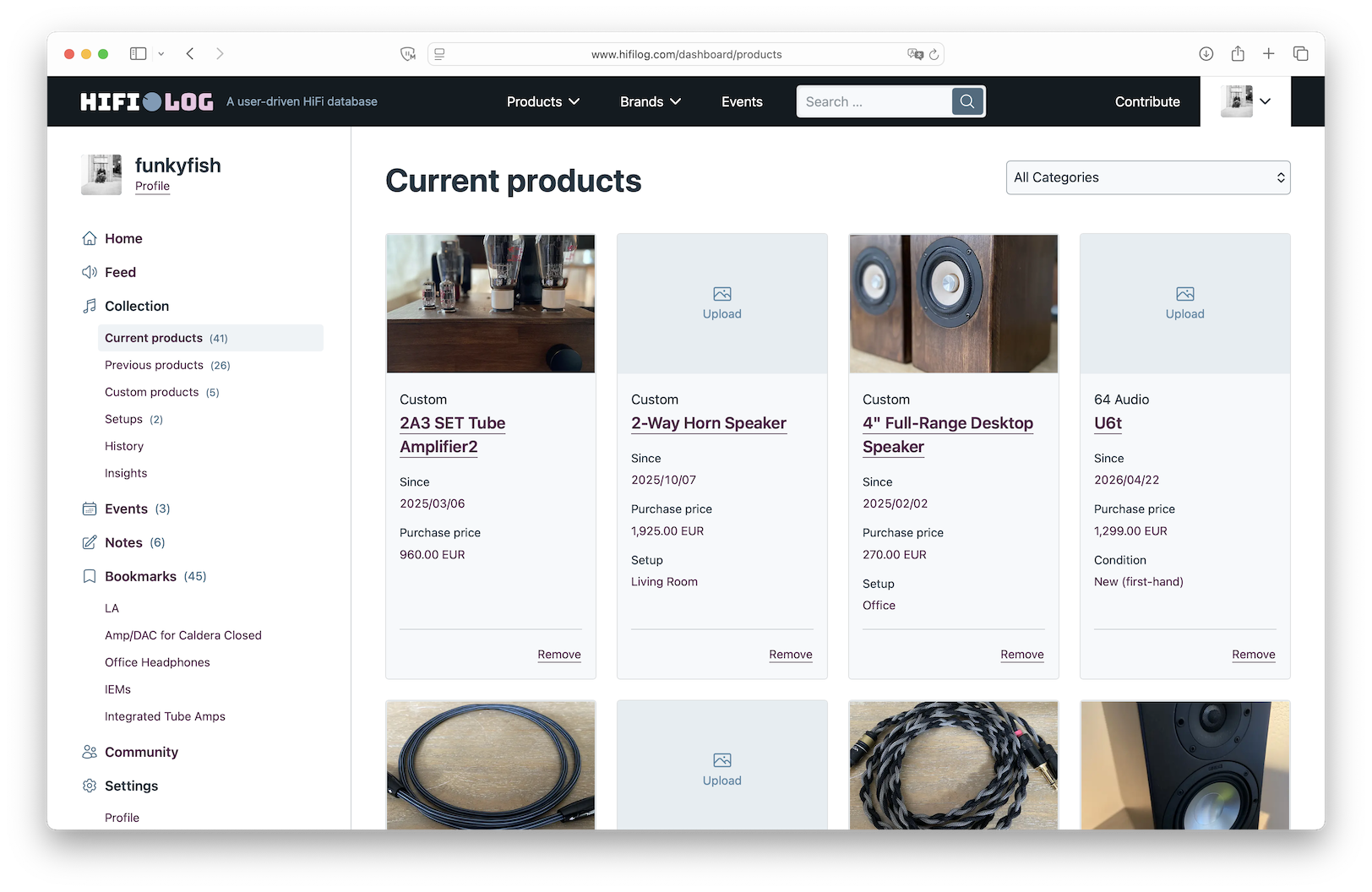Click the Collection music note icon
Viewport: 1372px width, 892px height.
(x=90, y=306)
